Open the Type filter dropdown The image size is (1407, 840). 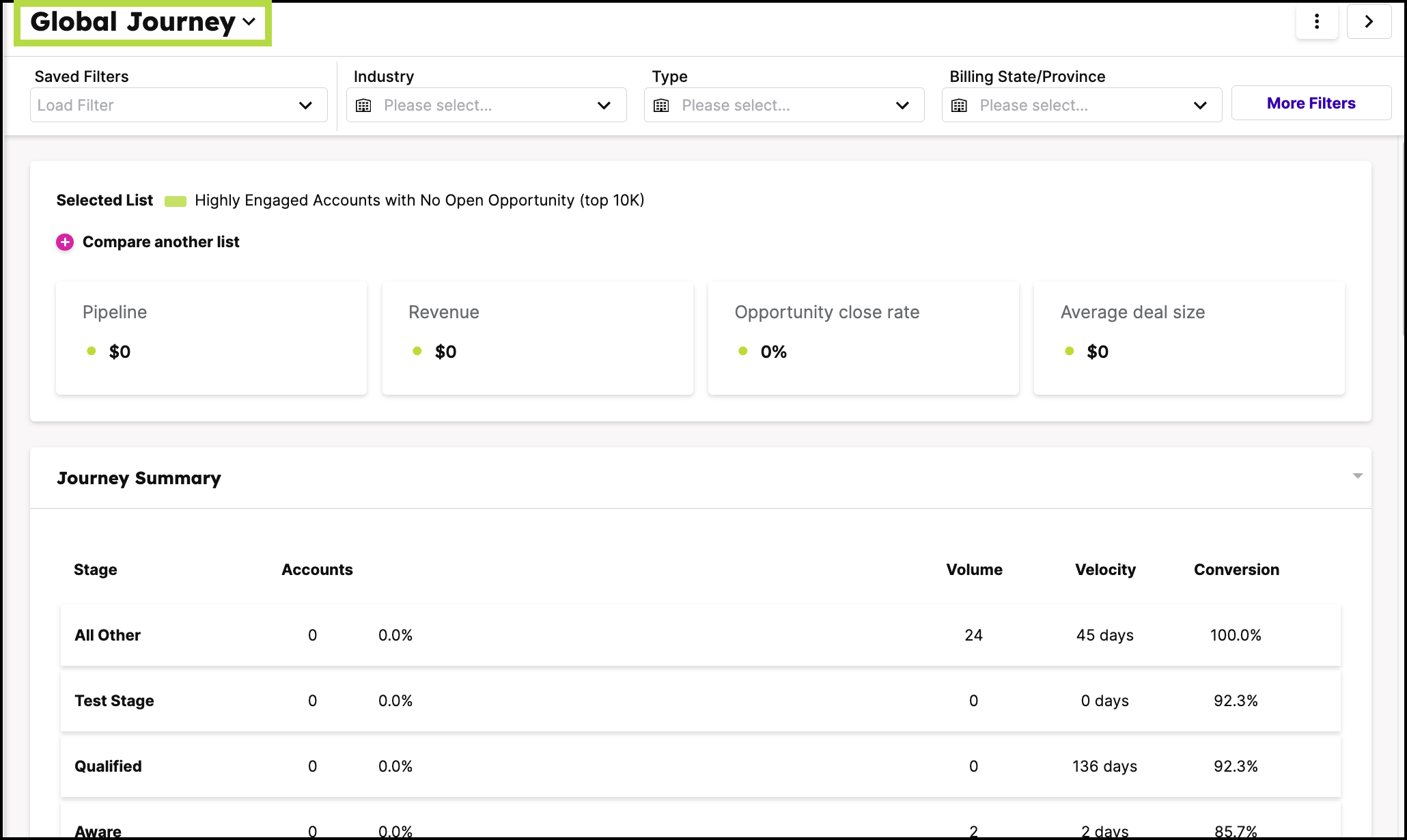point(784,105)
